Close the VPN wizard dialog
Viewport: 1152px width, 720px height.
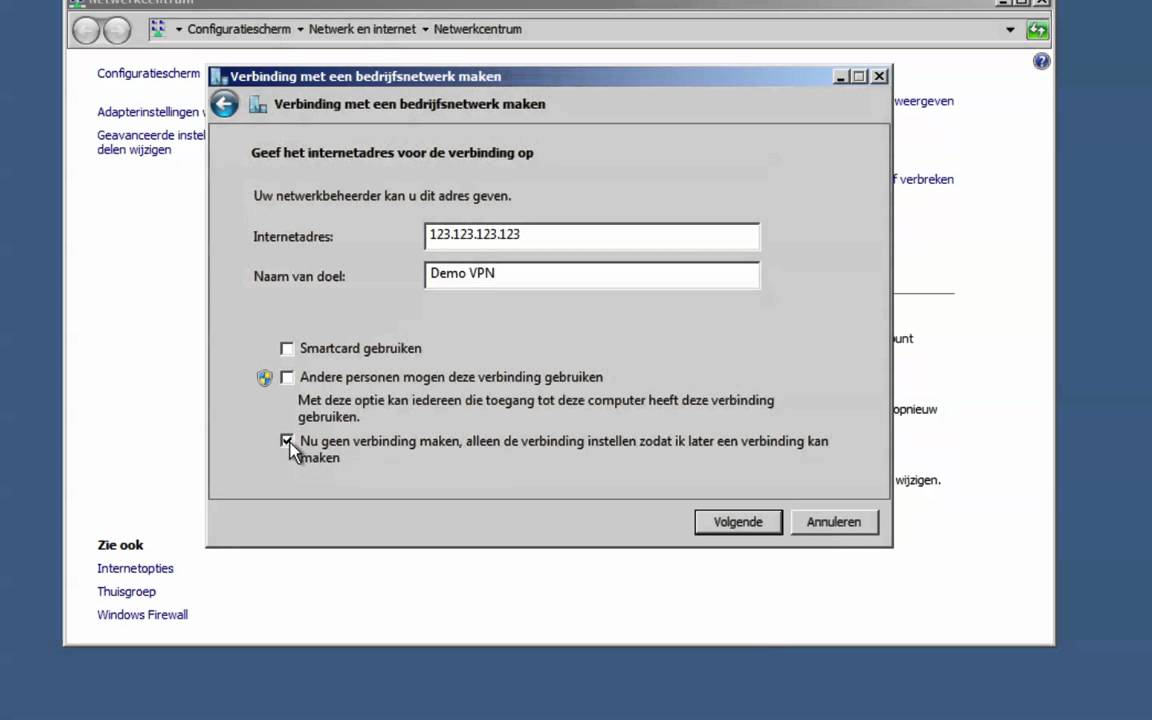[x=879, y=76]
